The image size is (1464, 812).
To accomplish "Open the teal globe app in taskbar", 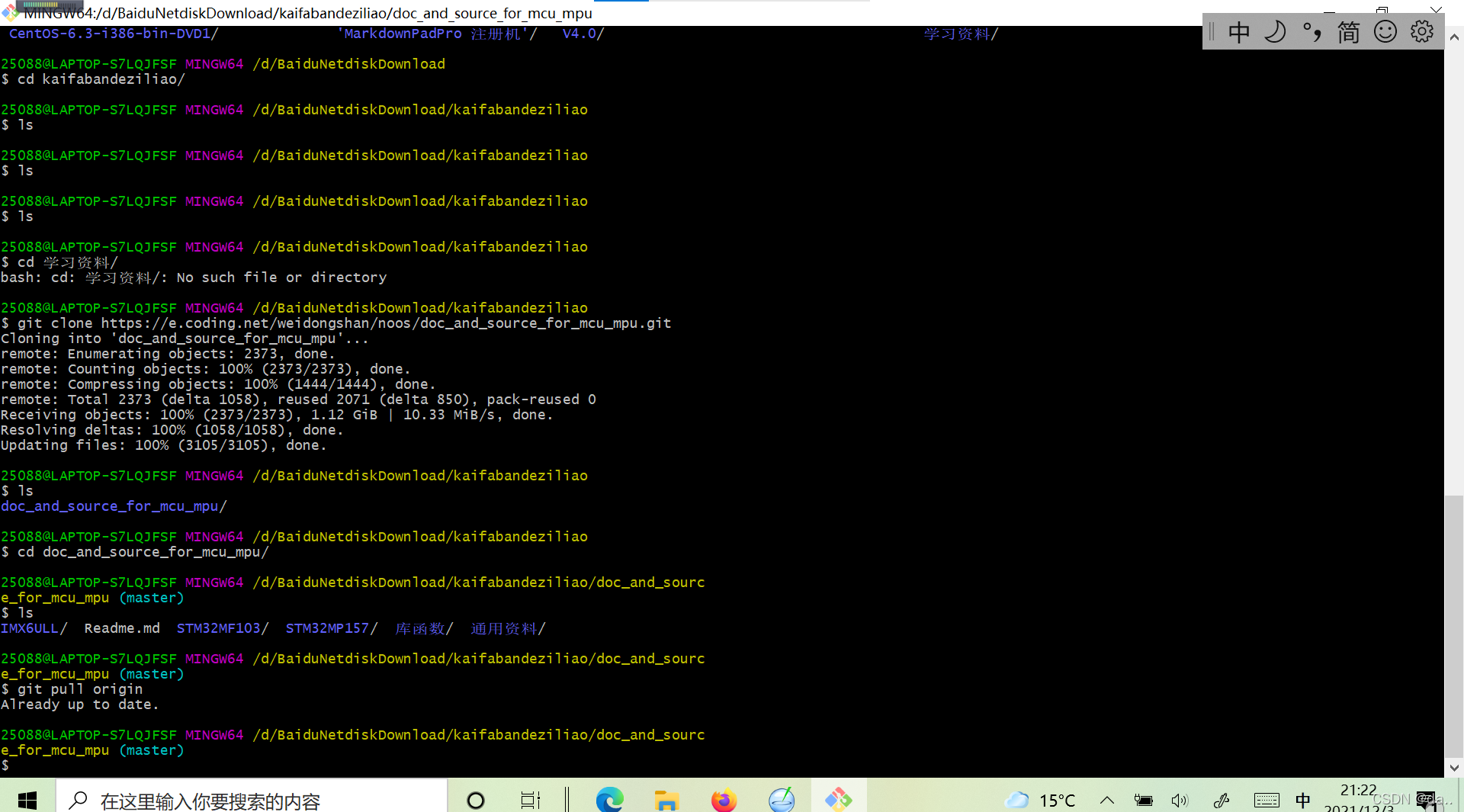I will click(782, 800).
